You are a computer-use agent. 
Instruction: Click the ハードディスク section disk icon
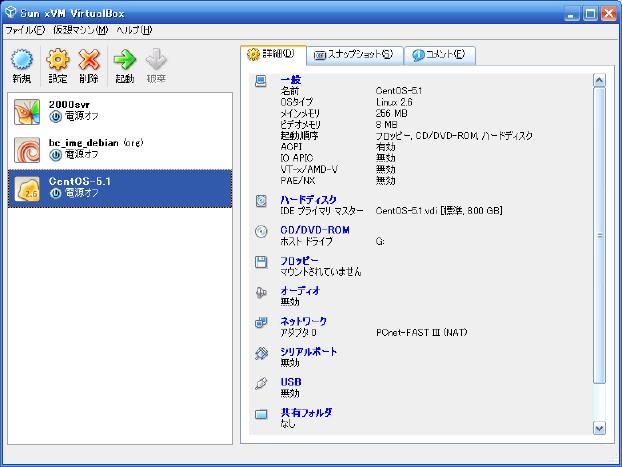[261, 201]
